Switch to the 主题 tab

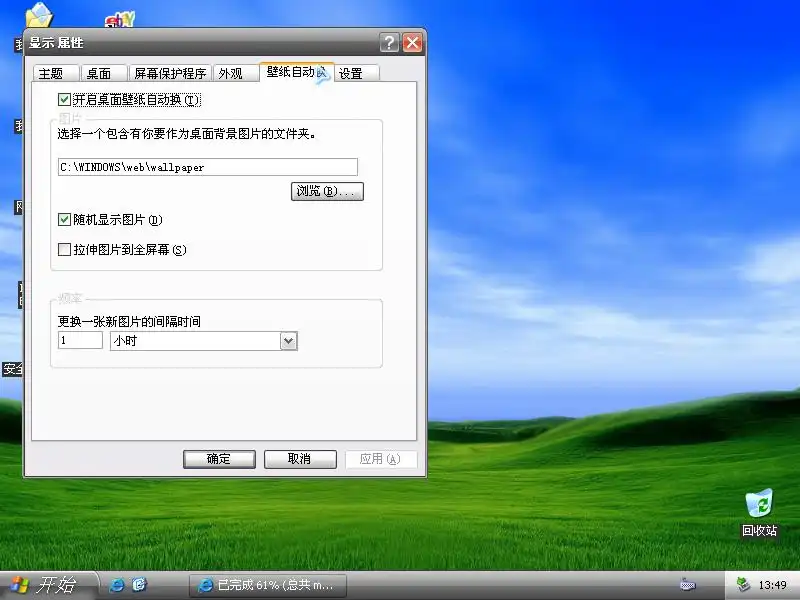(x=55, y=73)
